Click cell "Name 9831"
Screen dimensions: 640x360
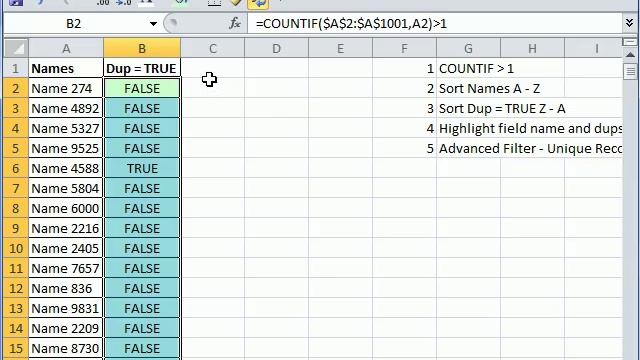pyautogui.click(x=66, y=308)
